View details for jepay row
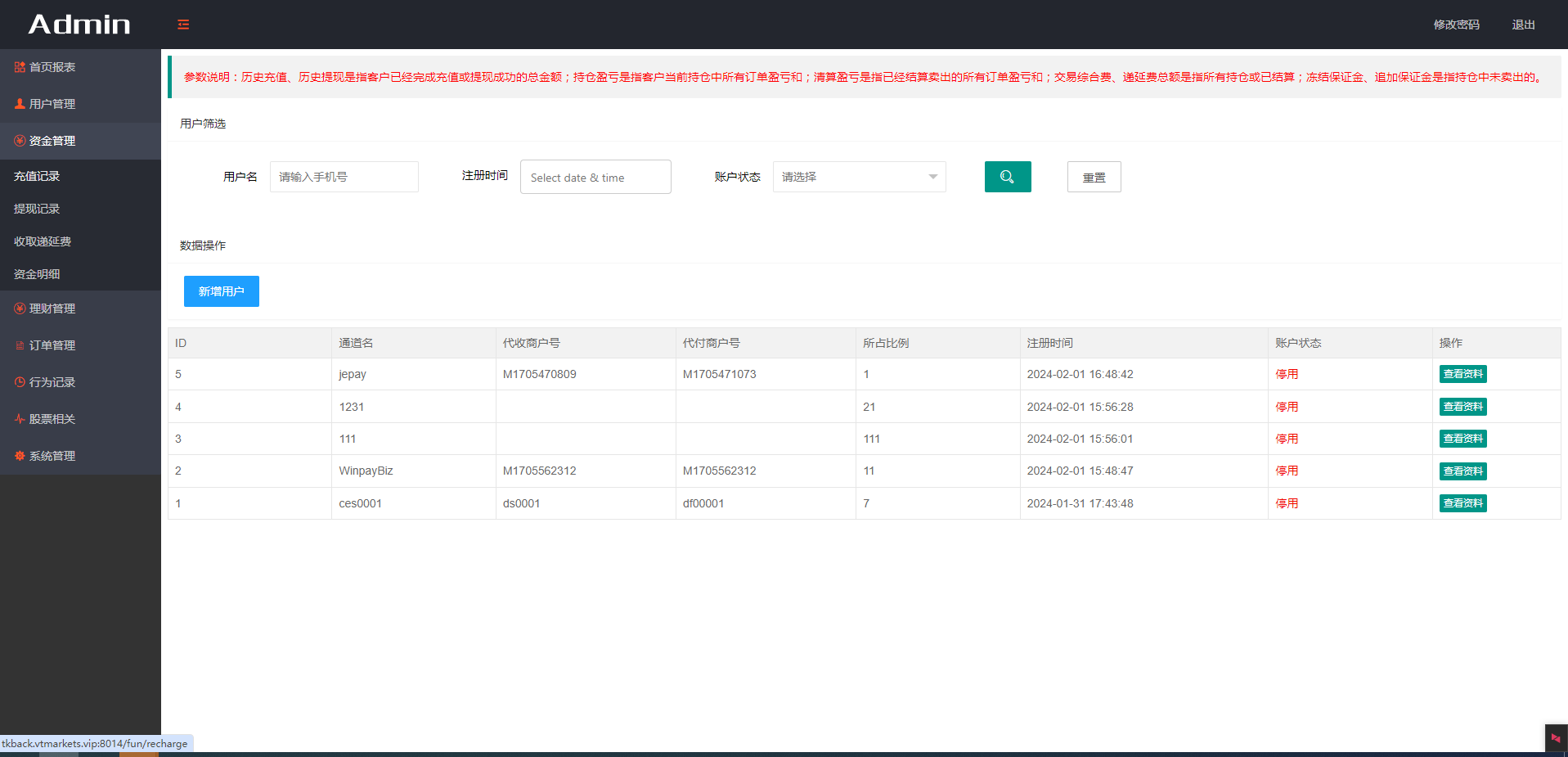 click(1462, 374)
